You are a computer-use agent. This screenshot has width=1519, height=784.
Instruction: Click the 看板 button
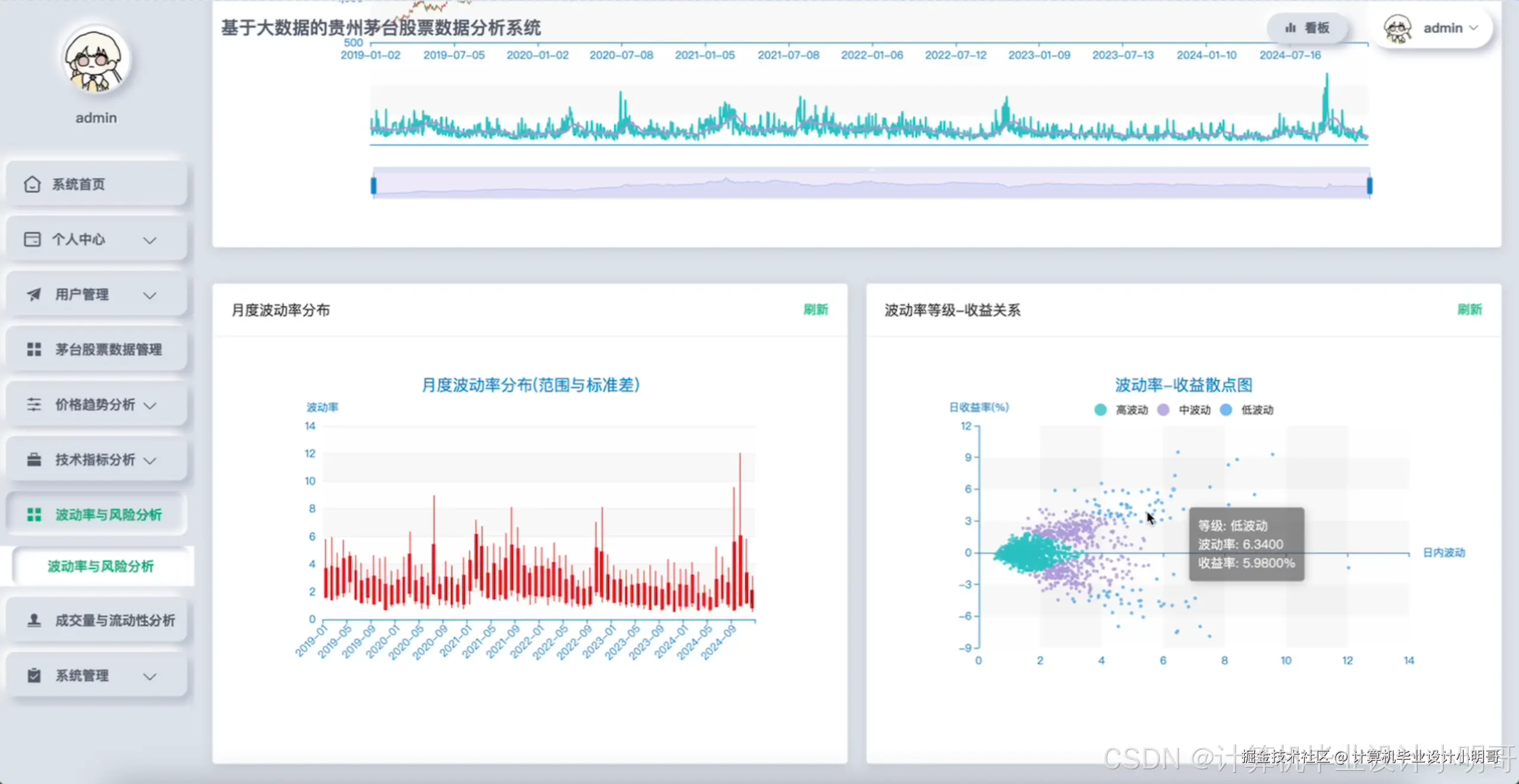pyautogui.click(x=1307, y=28)
